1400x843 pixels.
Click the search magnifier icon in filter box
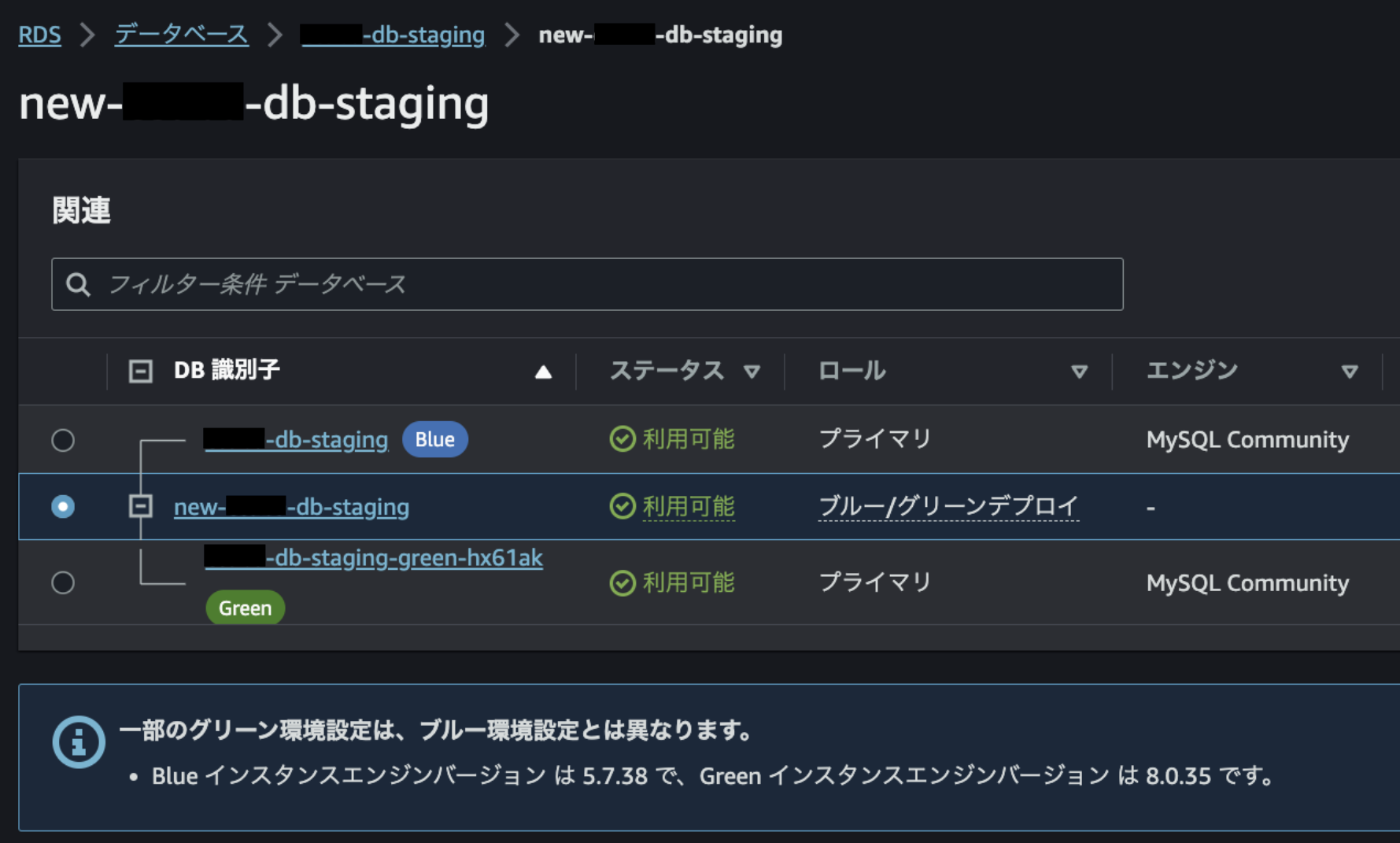78,284
